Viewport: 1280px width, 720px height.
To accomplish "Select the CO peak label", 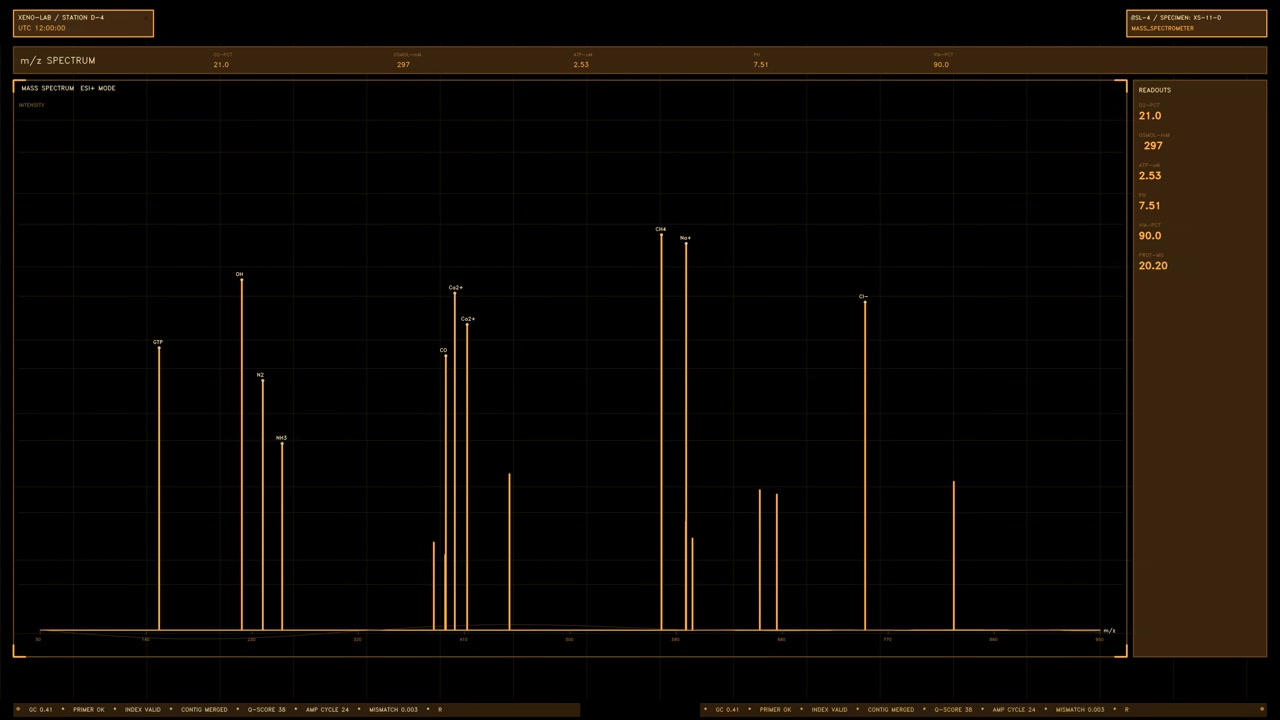I will click(x=444, y=350).
